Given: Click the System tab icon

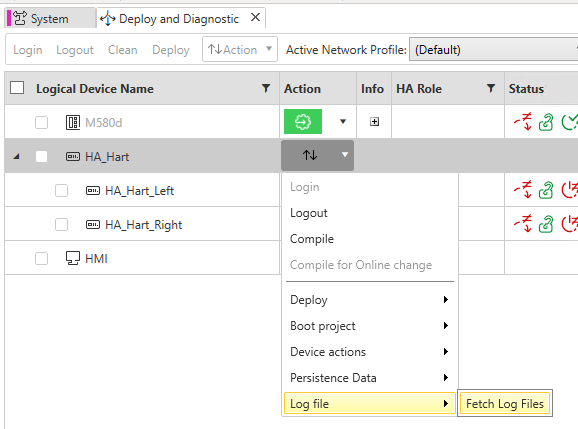Looking at the screenshot, I should coord(20,18).
